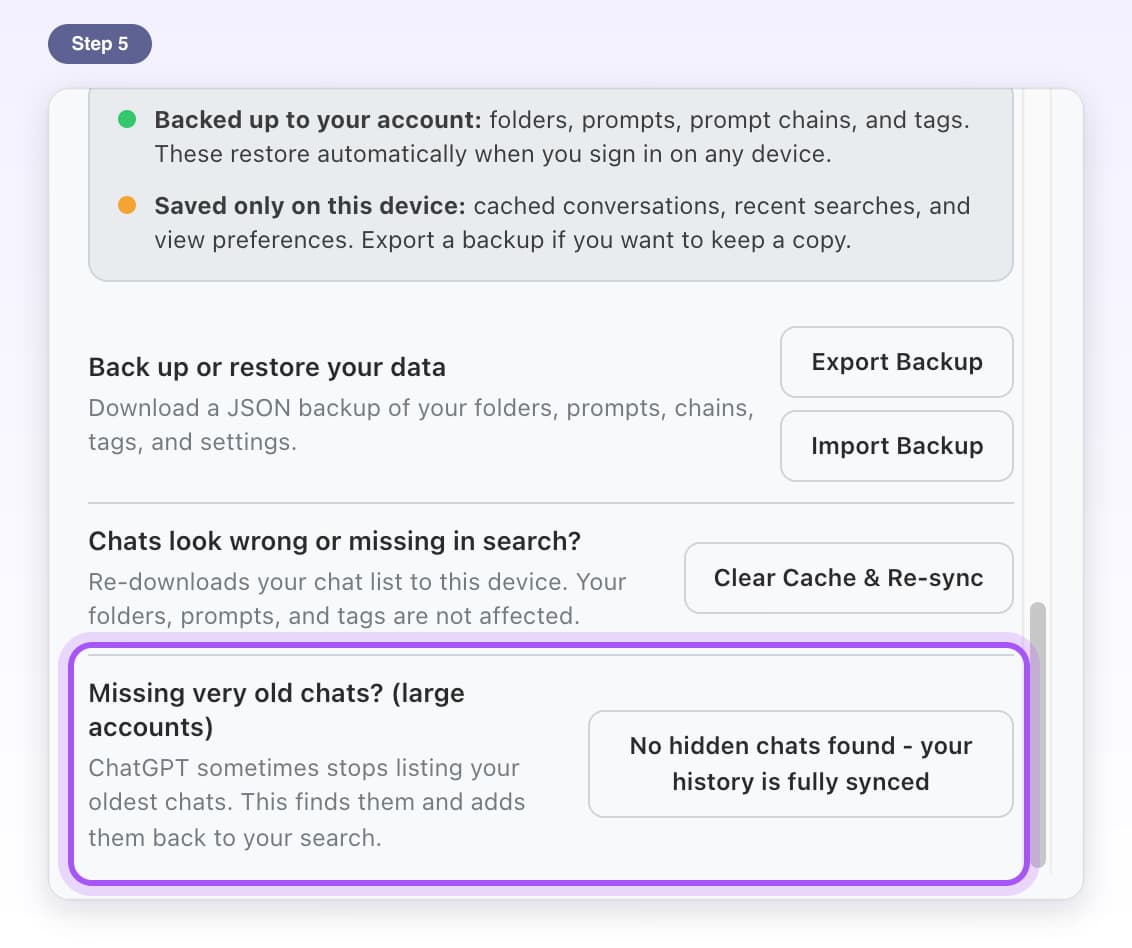Viewport: 1132px width, 948px height.
Task: Click the orange status dot
Action: [127, 205]
